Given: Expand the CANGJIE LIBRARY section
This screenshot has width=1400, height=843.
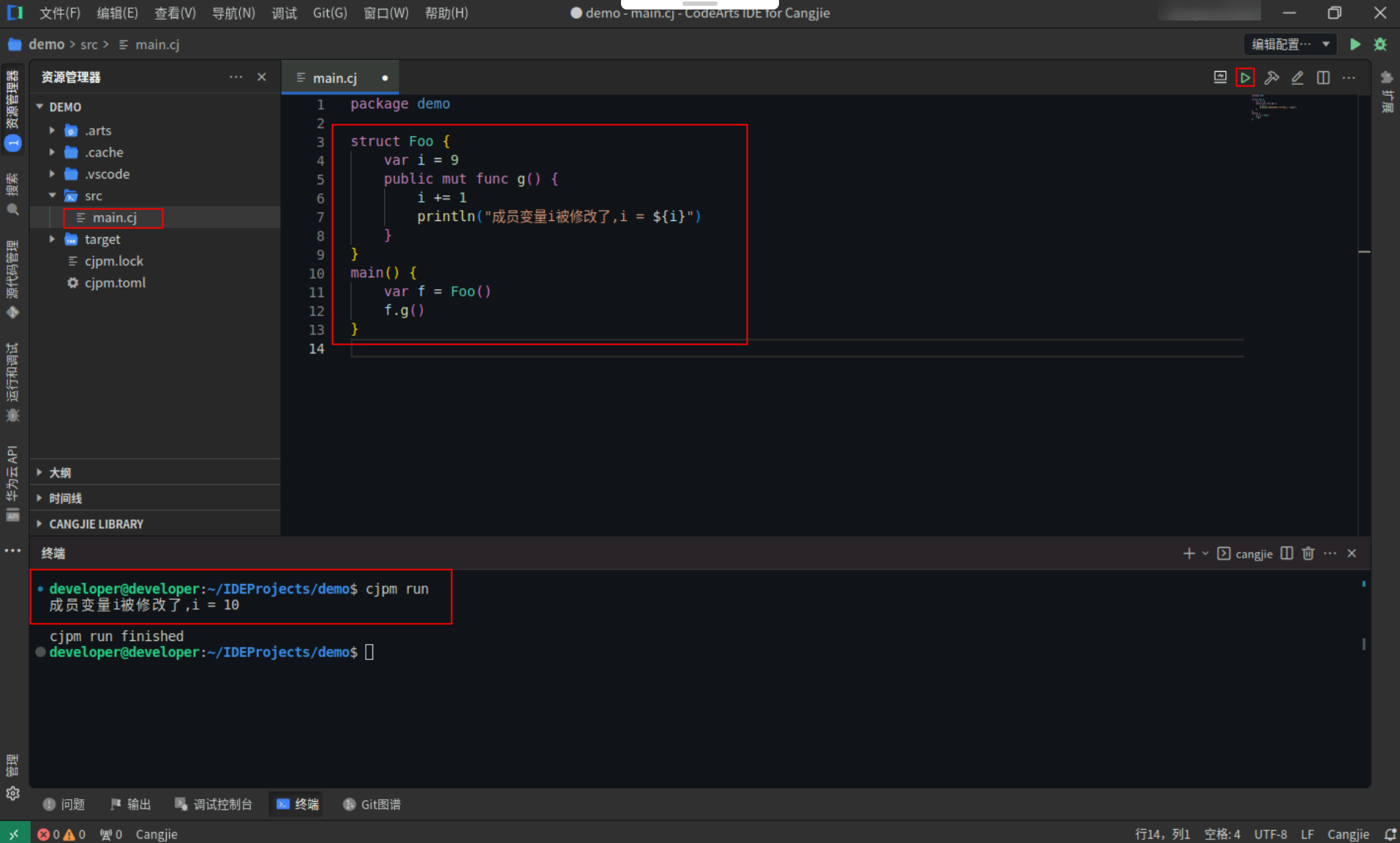Looking at the screenshot, I should [155, 524].
